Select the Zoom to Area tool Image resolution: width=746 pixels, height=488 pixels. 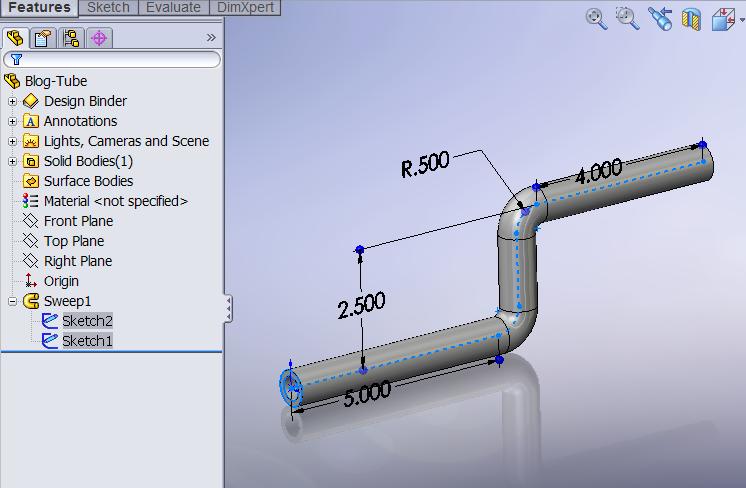[x=627, y=19]
